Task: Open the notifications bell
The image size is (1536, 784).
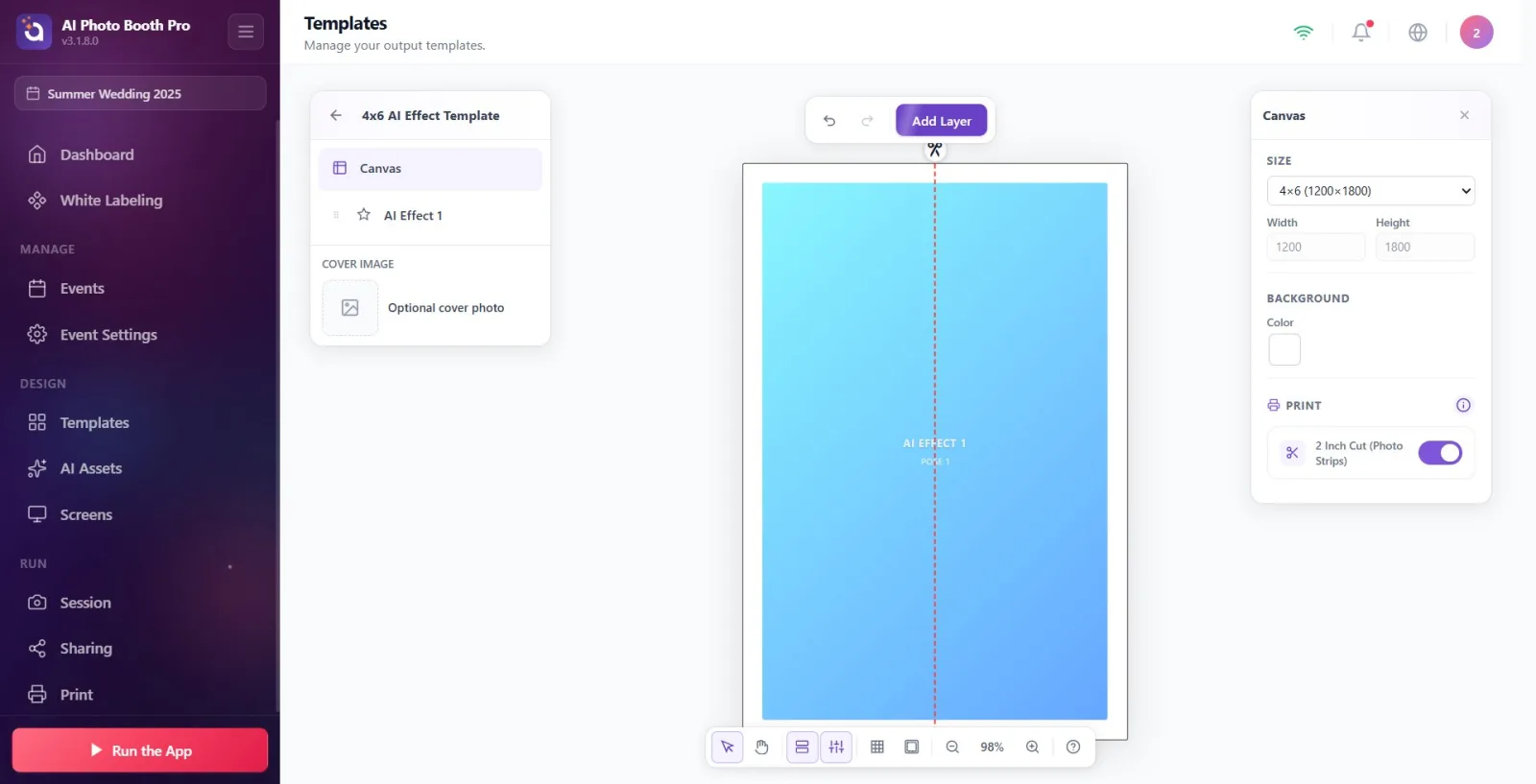Action: [1361, 32]
